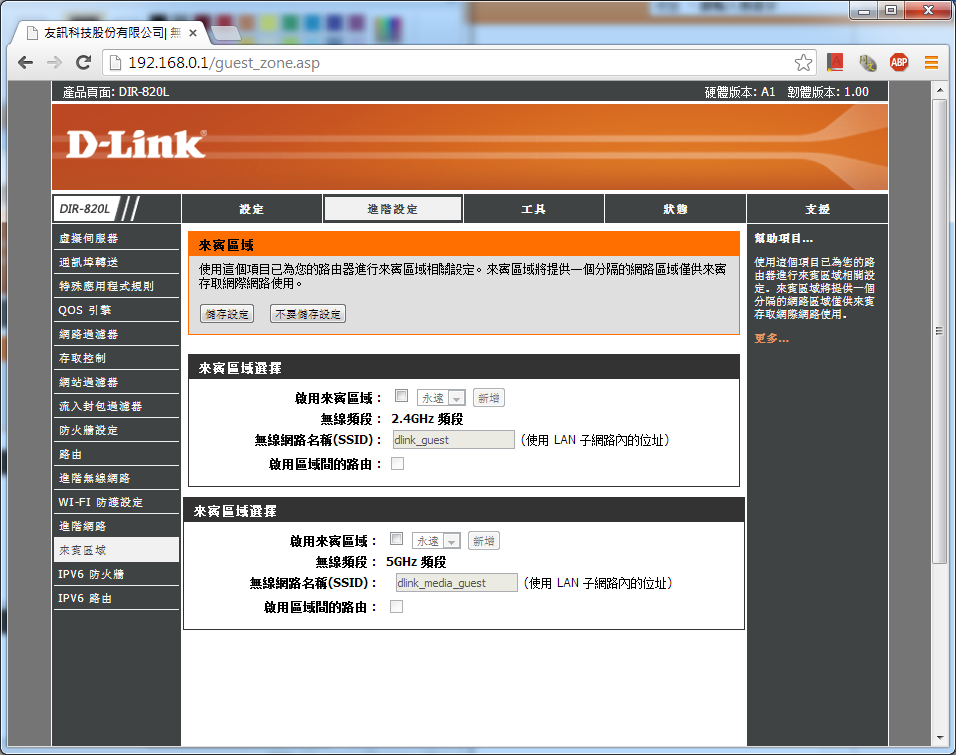
Task: Click the red bookmark extension icon
Action: (836, 62)
